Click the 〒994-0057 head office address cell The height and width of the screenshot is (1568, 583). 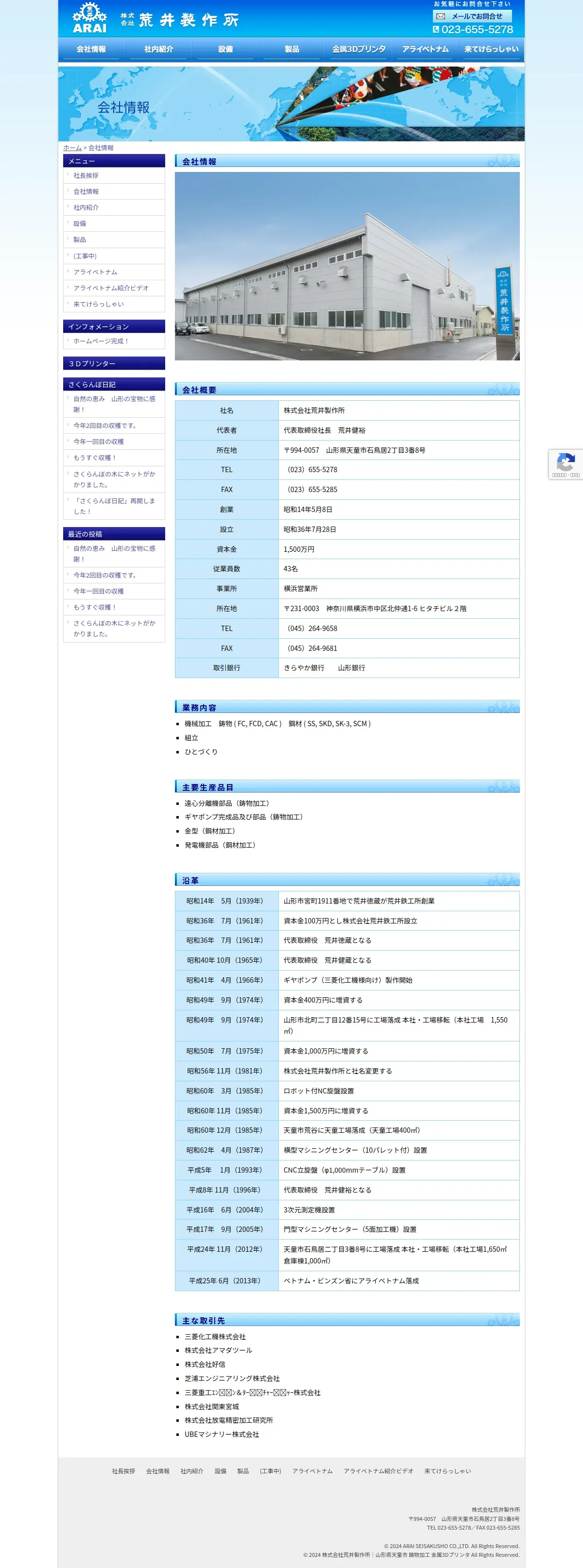tap(398, 450)
